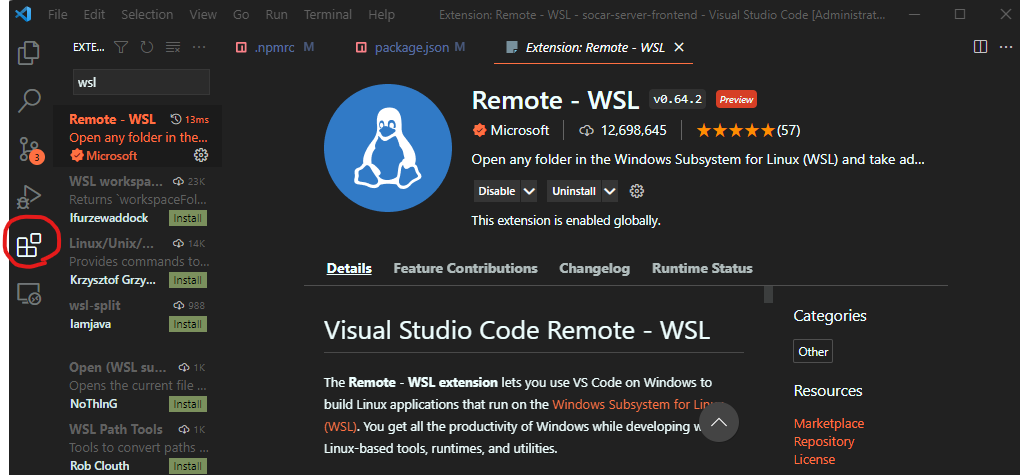Open the manage gear next to Uninstall

(x=637, y=191)
